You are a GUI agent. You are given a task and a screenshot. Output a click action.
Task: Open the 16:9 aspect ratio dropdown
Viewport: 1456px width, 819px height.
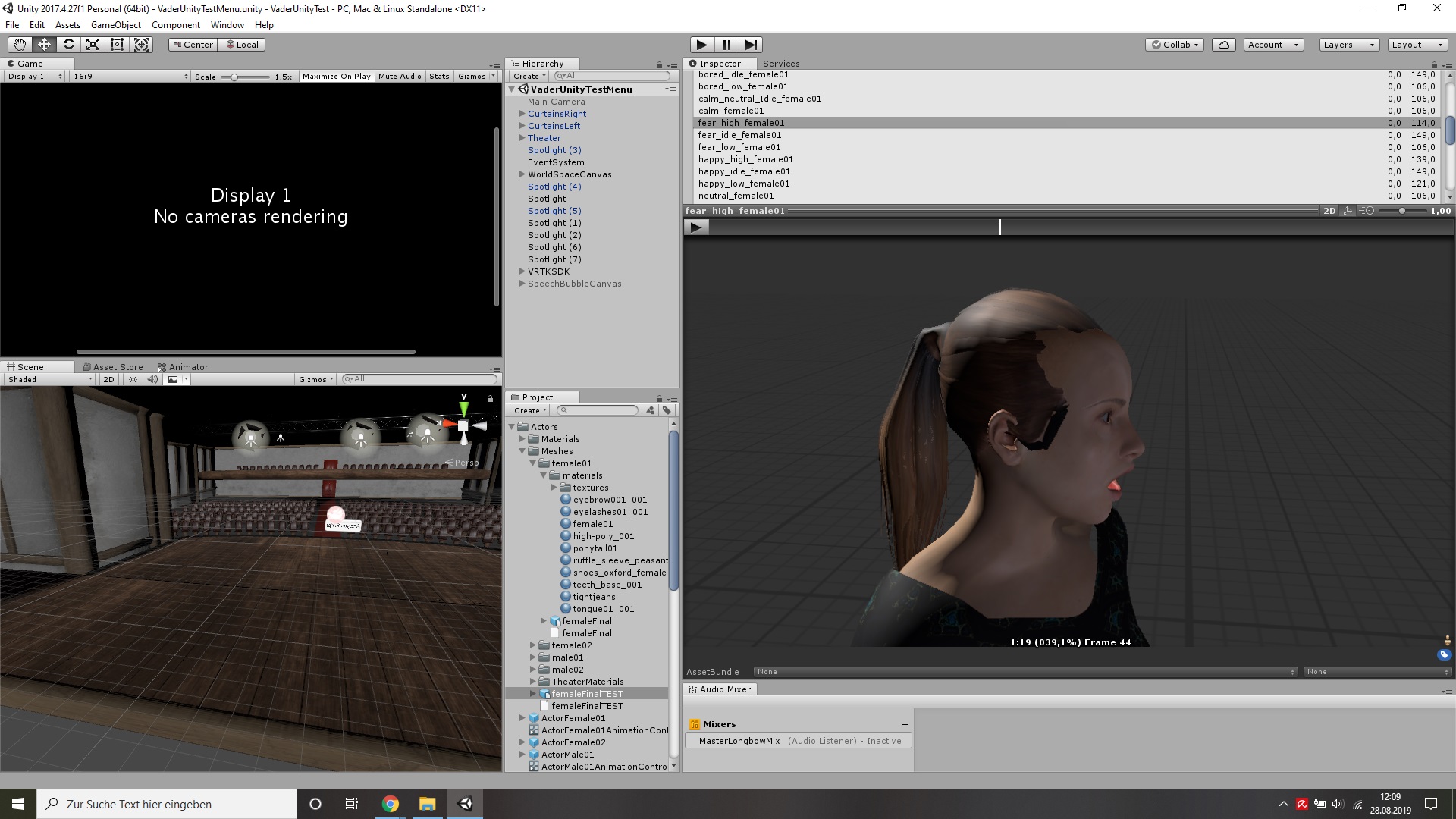click(x=130, y=77)
